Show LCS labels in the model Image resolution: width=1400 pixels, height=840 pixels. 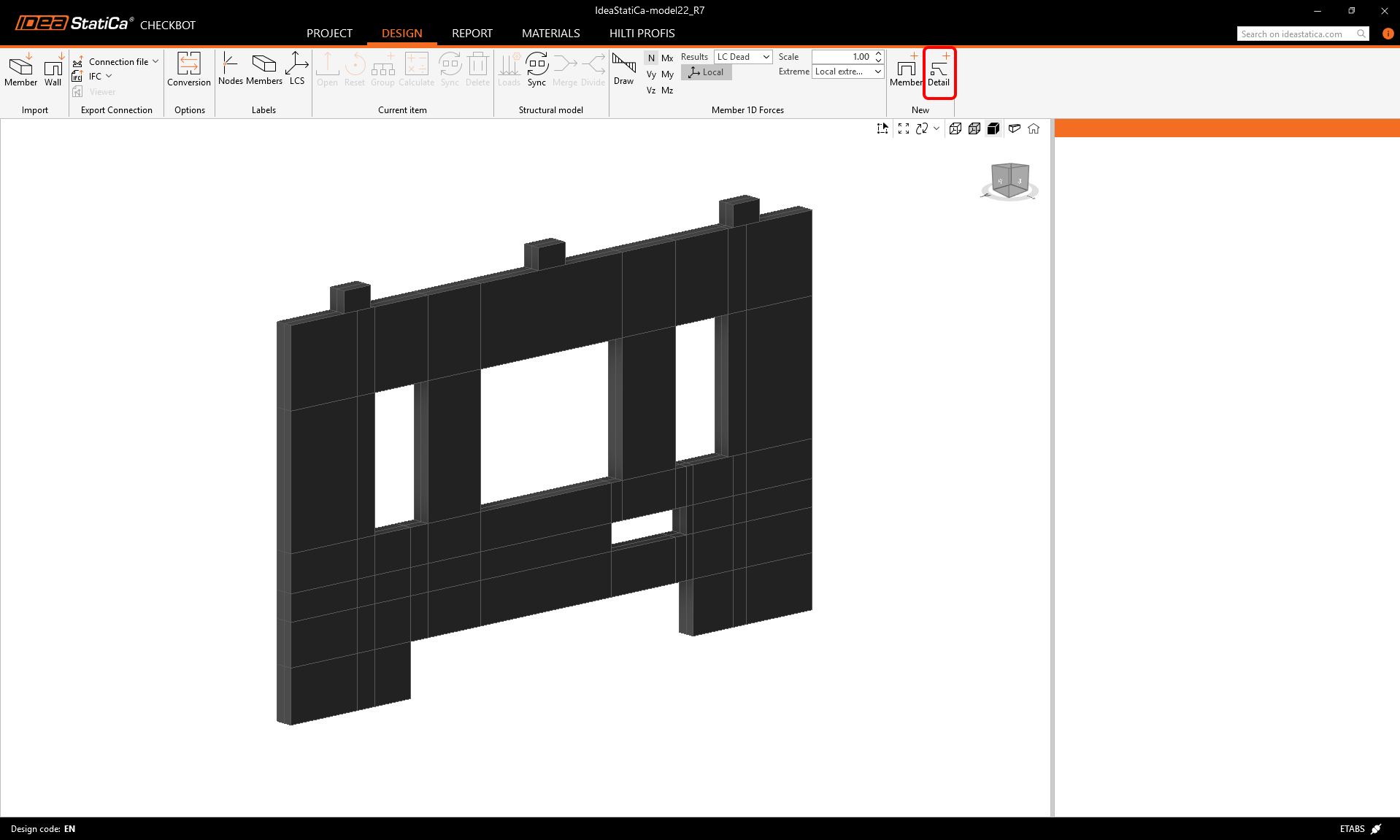[x=296, y=70]
